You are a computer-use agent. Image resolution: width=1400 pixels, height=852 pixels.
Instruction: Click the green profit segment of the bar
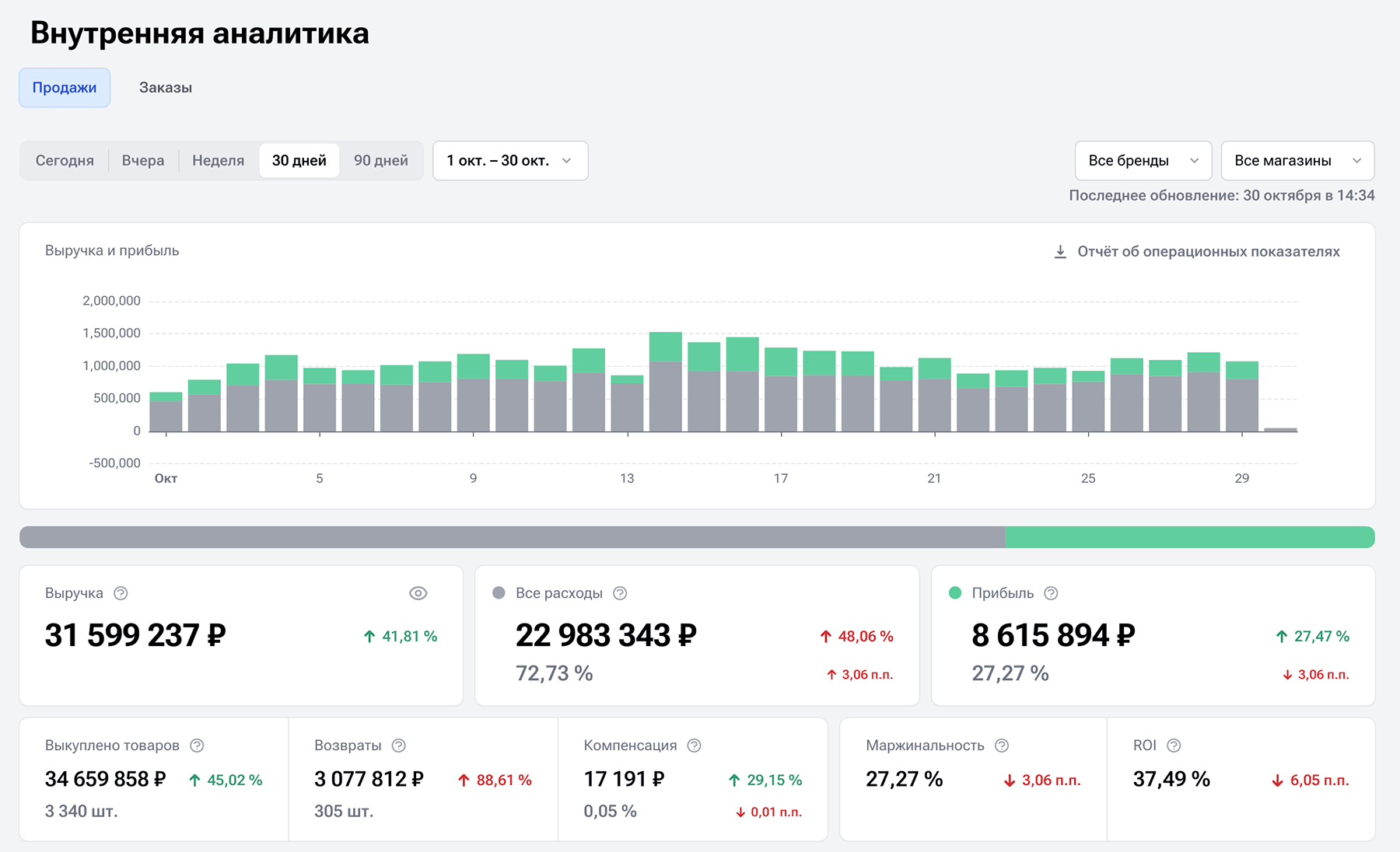pyautogui.click(x=1189, y=537)
